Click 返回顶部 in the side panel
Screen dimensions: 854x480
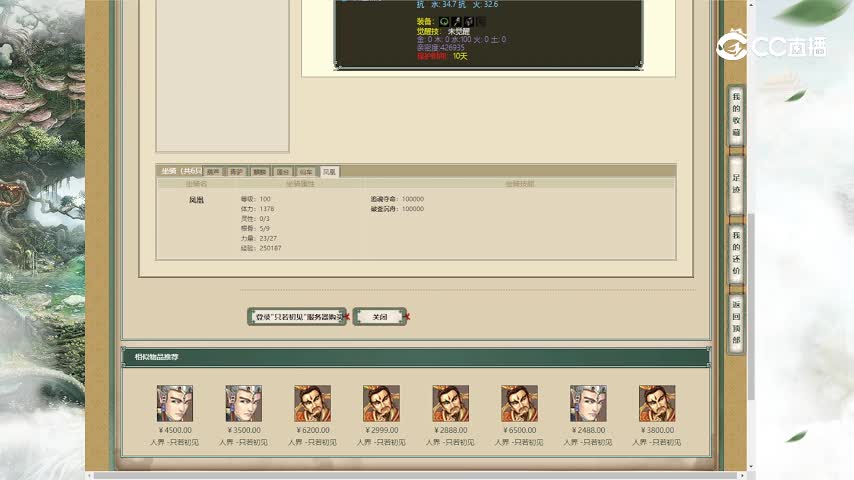(736, 322)
